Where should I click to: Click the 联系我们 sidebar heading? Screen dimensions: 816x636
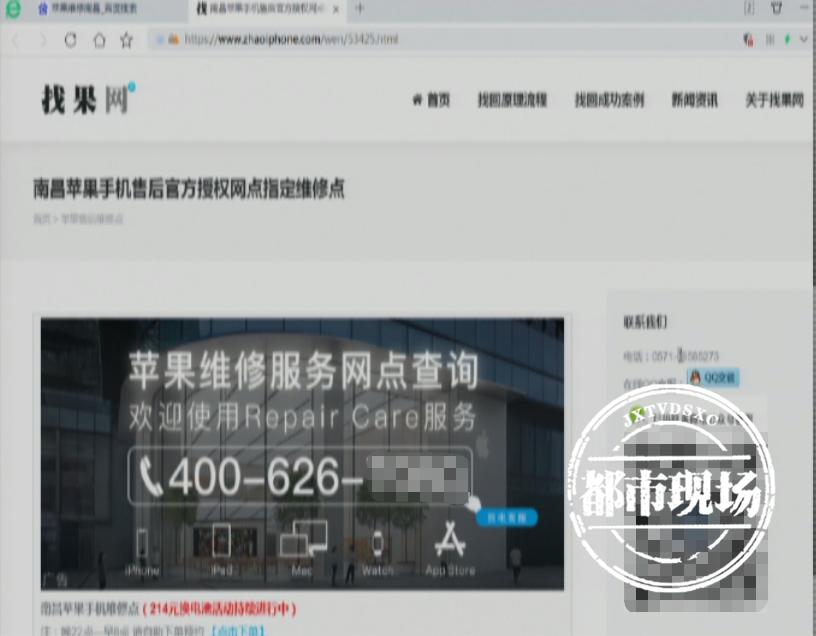coord(645,322)
